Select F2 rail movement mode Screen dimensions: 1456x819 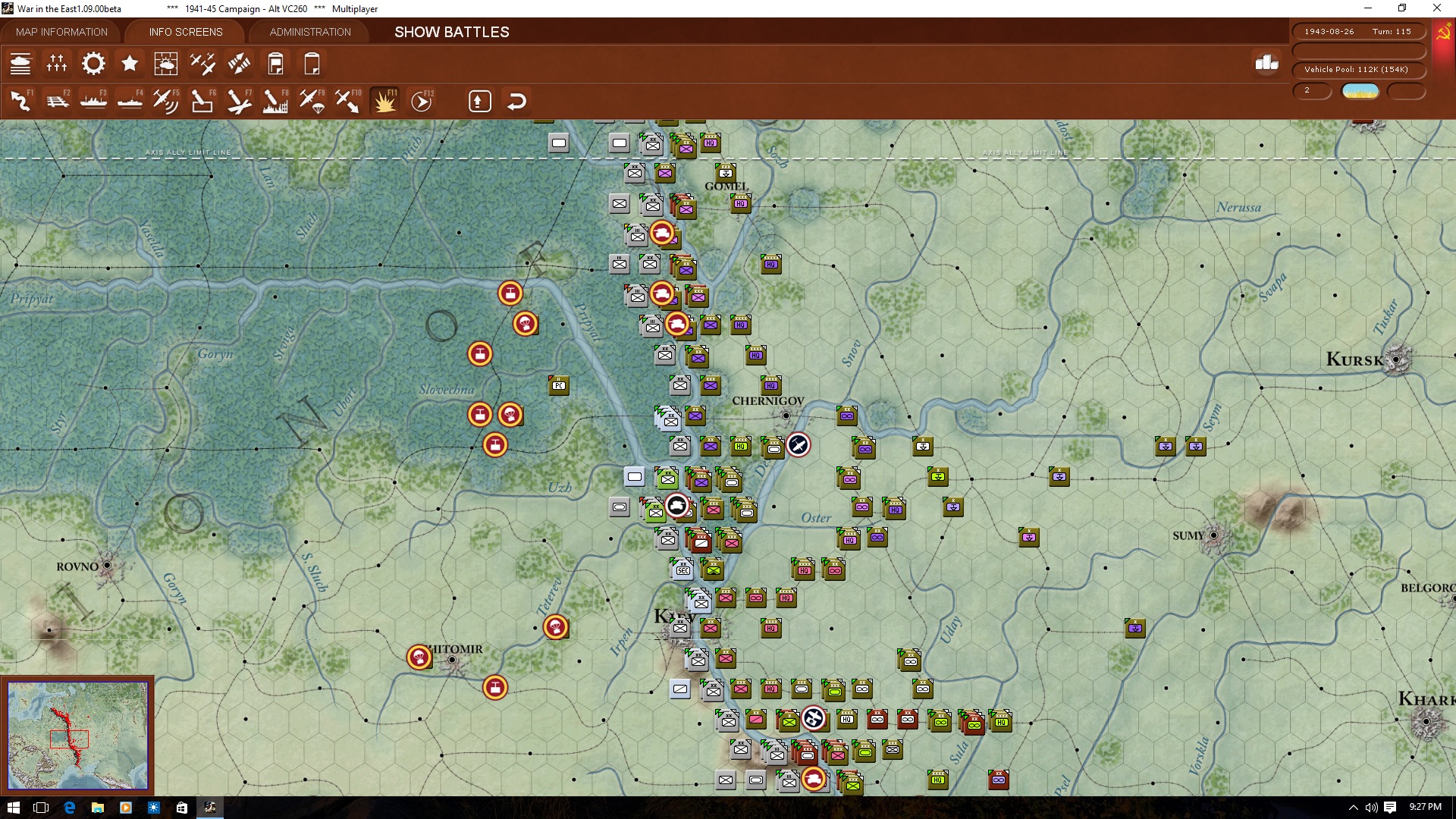pos(57,101)
